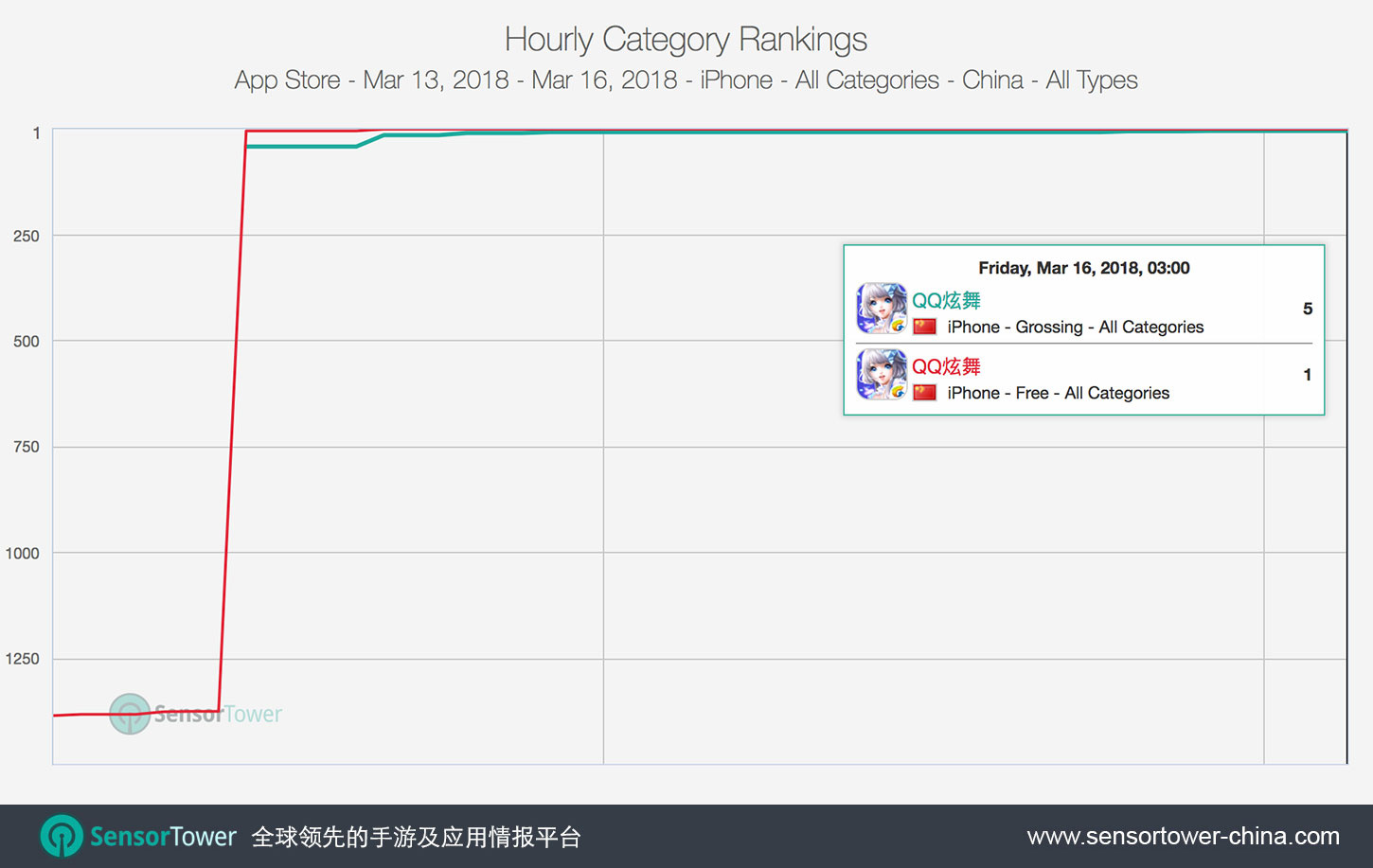Screen dimensions: 1373x868
Task: Click the Grossing rank value 5
Action: pos(1308,309)
